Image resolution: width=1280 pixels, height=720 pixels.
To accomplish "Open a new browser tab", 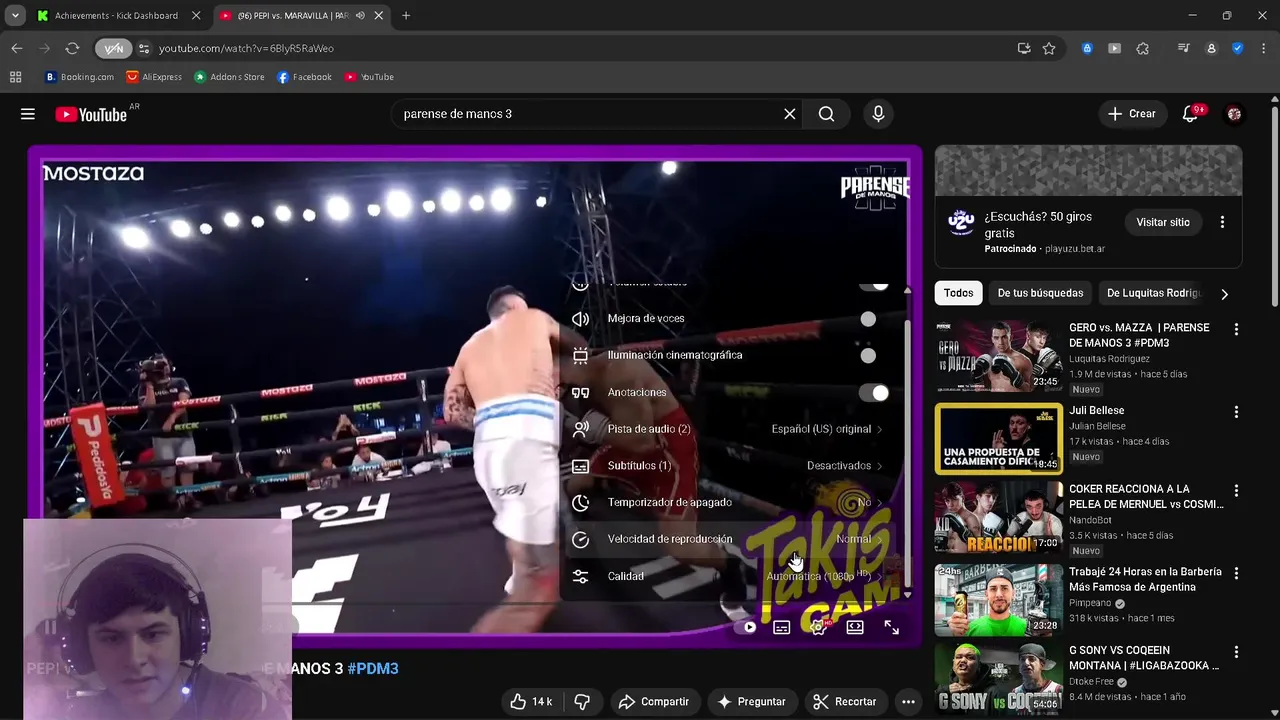I will (x=406, y=16).
